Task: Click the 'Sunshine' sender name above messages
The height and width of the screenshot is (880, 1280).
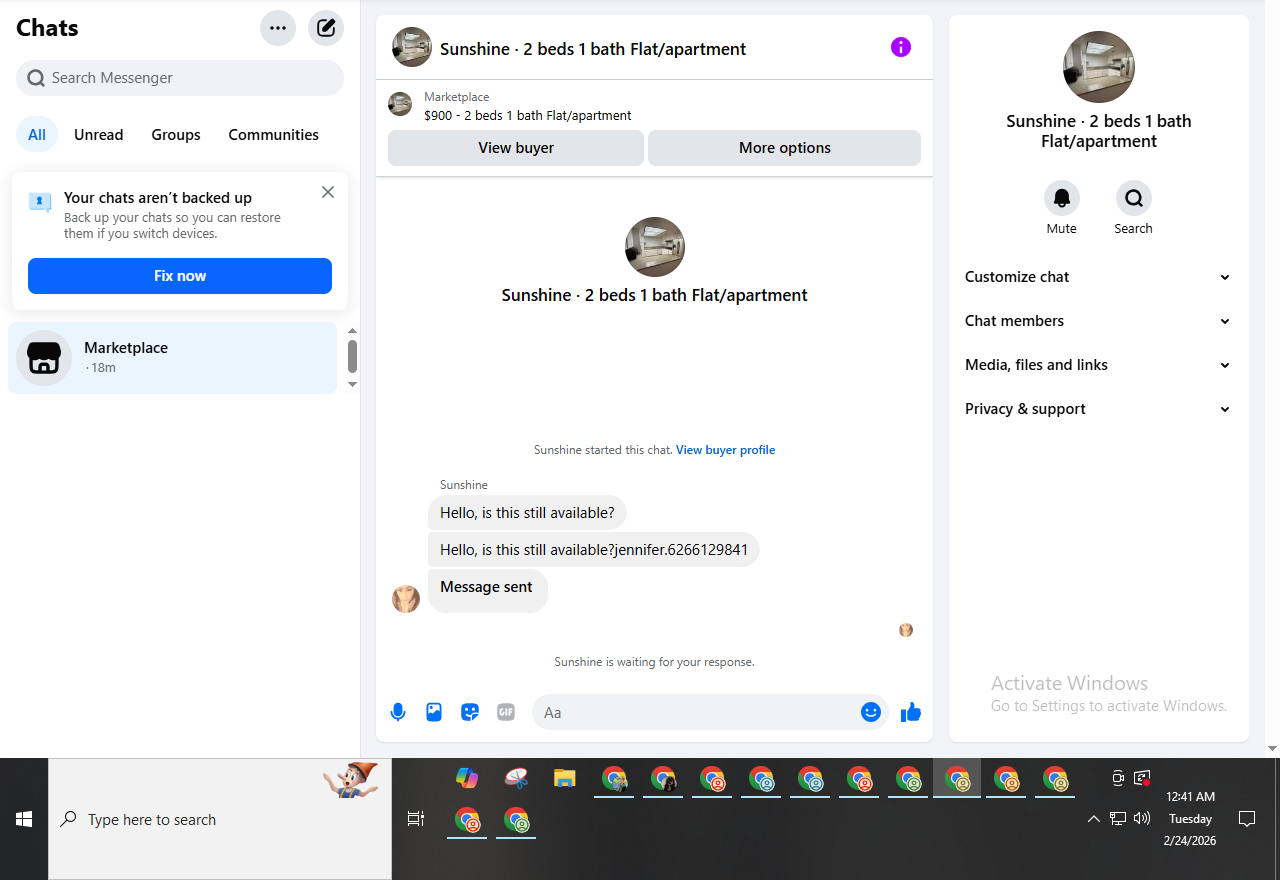Action: point(464,485)
